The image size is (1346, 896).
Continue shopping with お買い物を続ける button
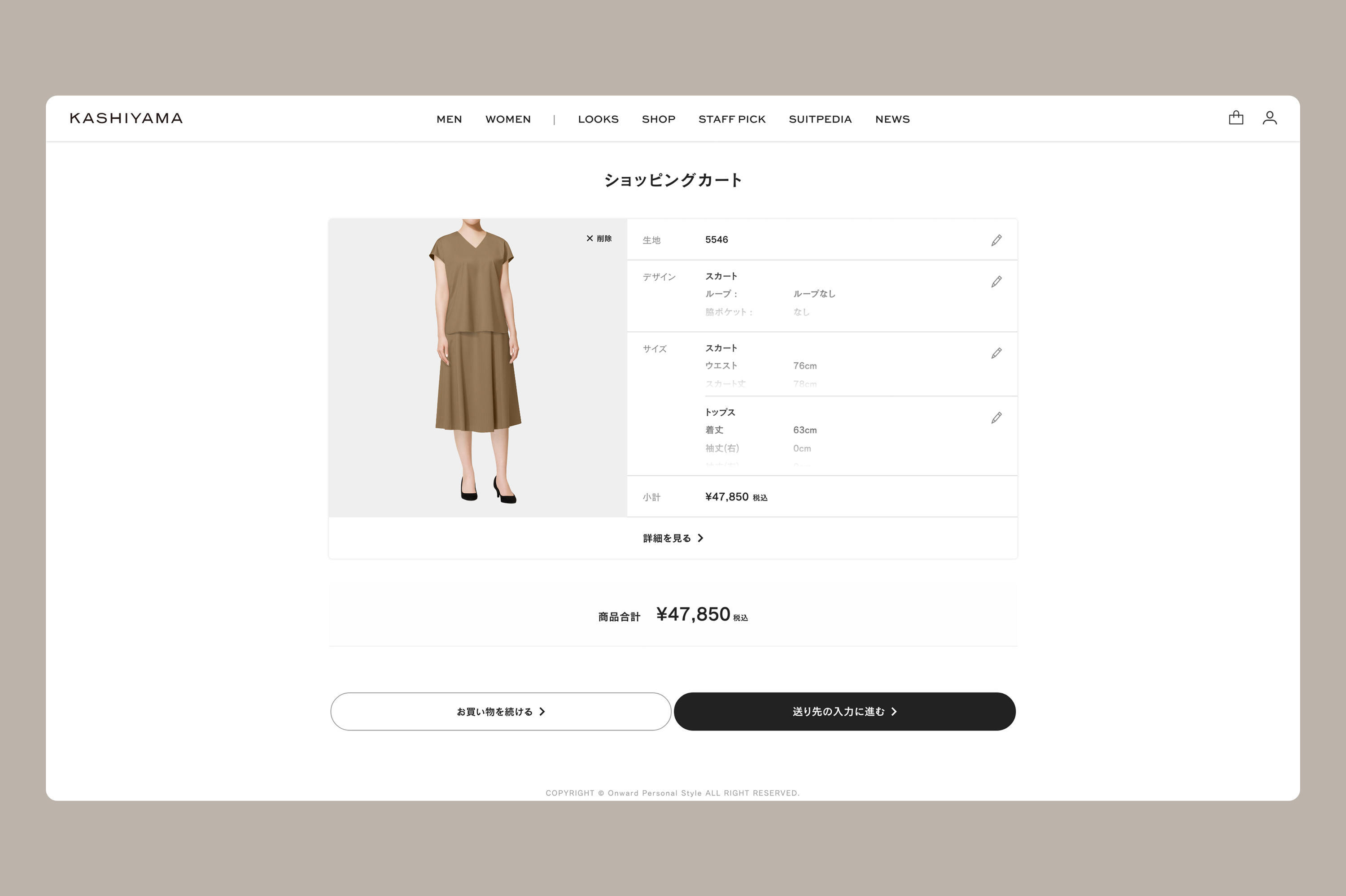501,711
